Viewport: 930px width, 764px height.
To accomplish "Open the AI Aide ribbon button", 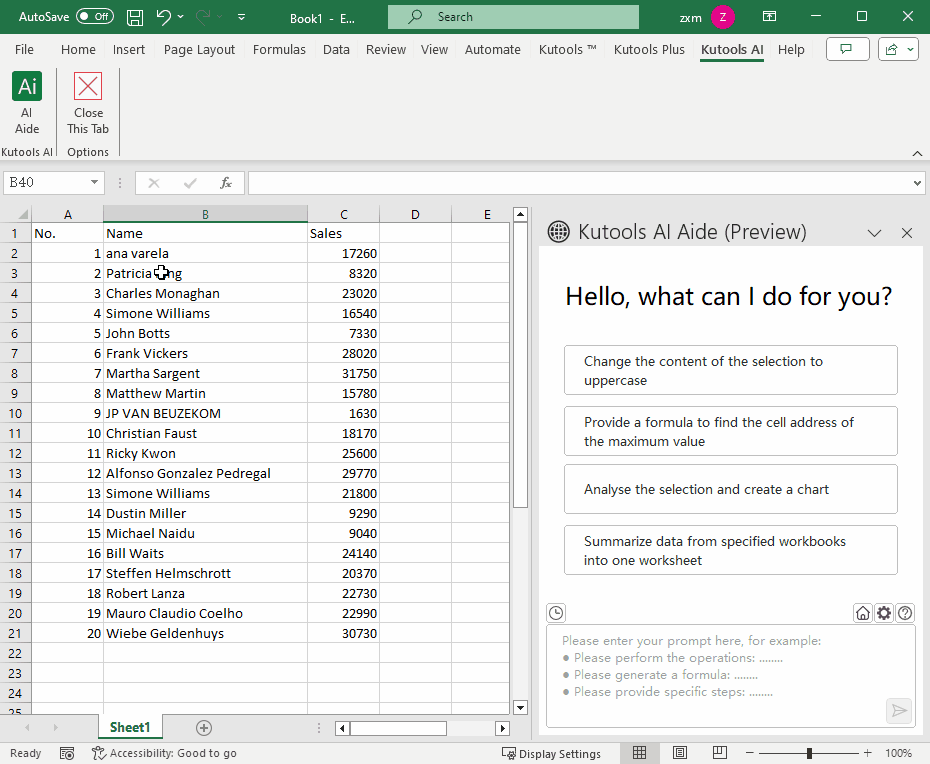I will point(27,103).
